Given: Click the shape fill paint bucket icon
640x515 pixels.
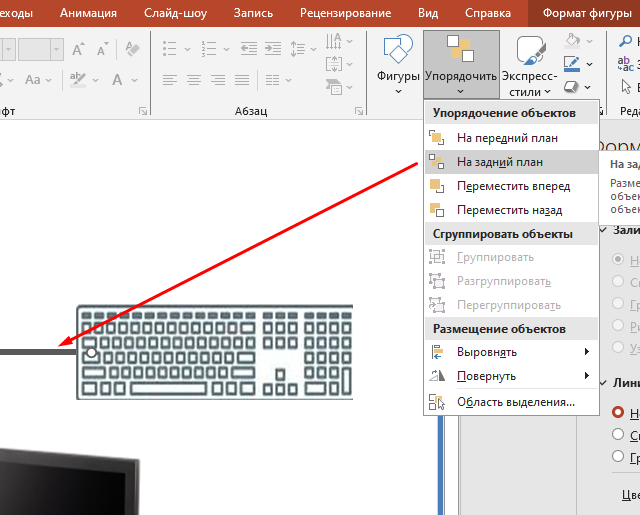Looking at the screenshot, I should pos(573,41).
